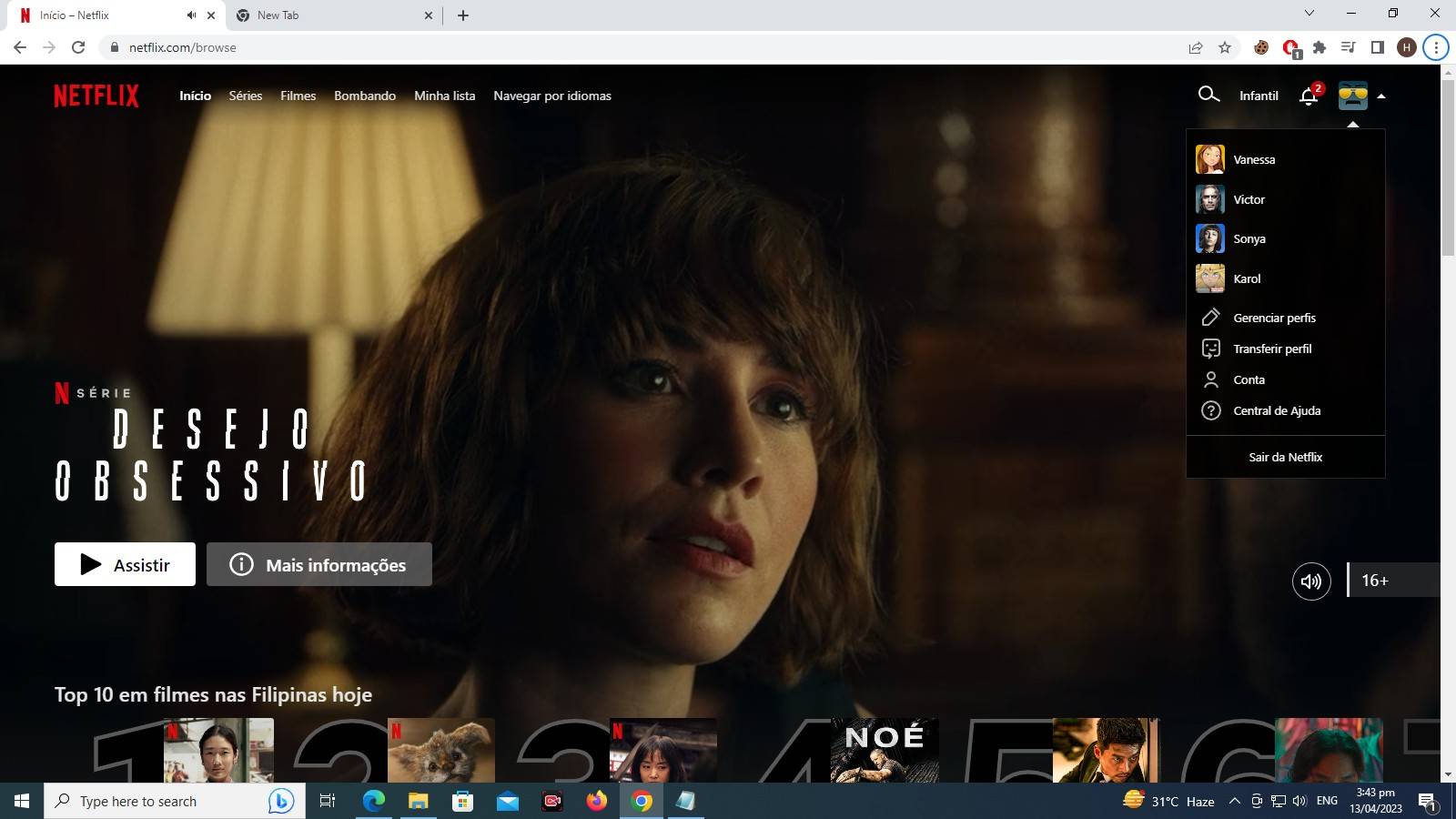
Task: Open the media control icon
Action: coord(1349,47)
